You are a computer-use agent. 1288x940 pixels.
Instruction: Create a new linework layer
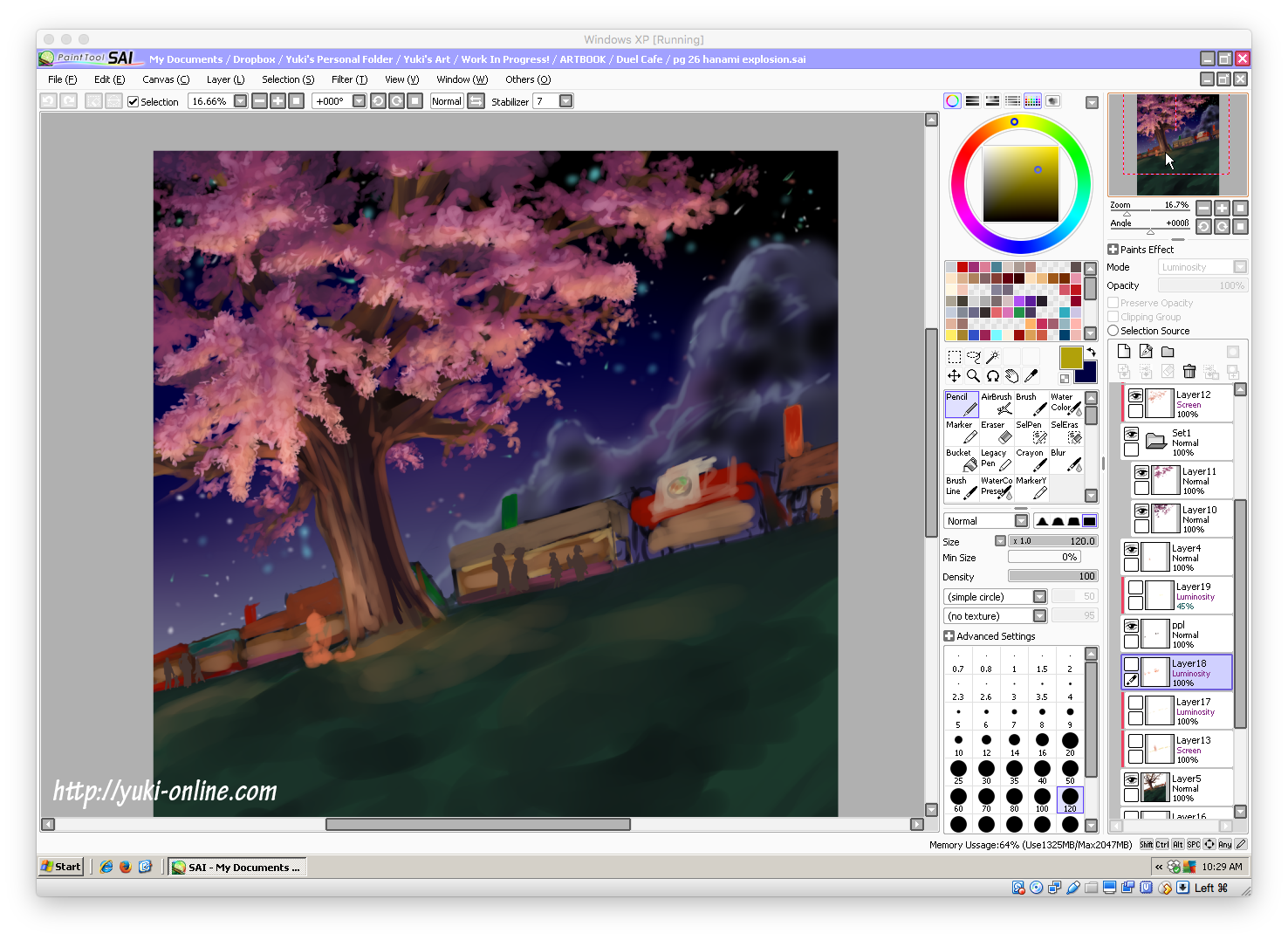coord(1146,351)
